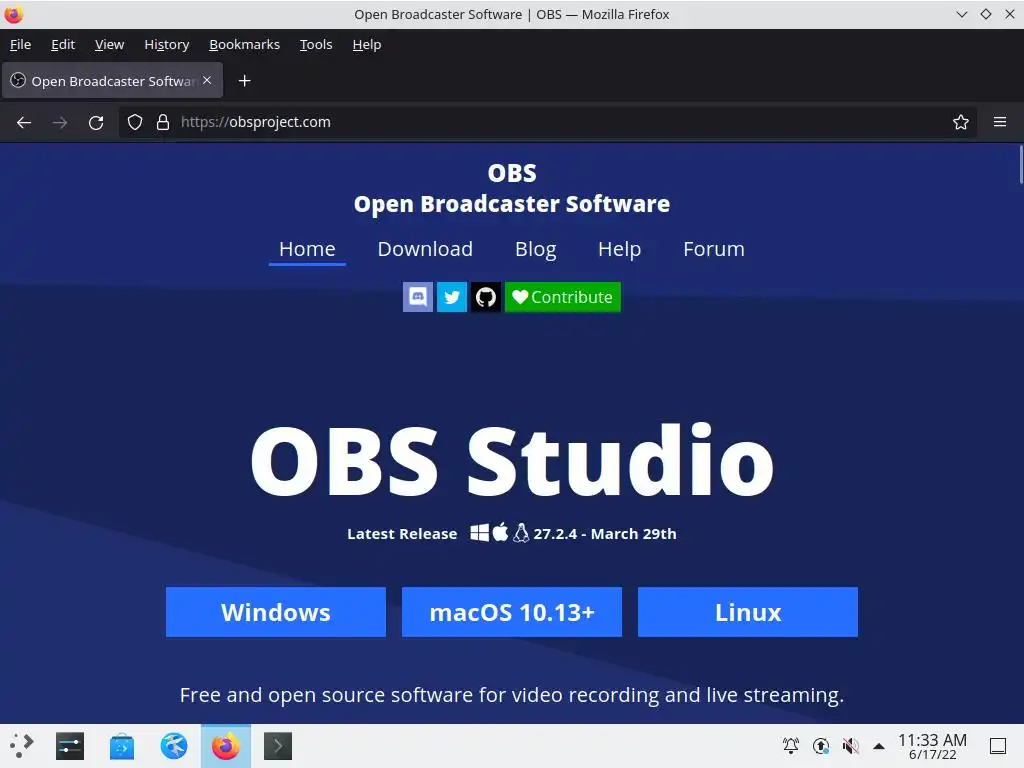Image resolution: width=1024 pixels, height=768 pixels.
Task: Visit the Forum page link
Action: pyautogui.click(x=714, y=249)
